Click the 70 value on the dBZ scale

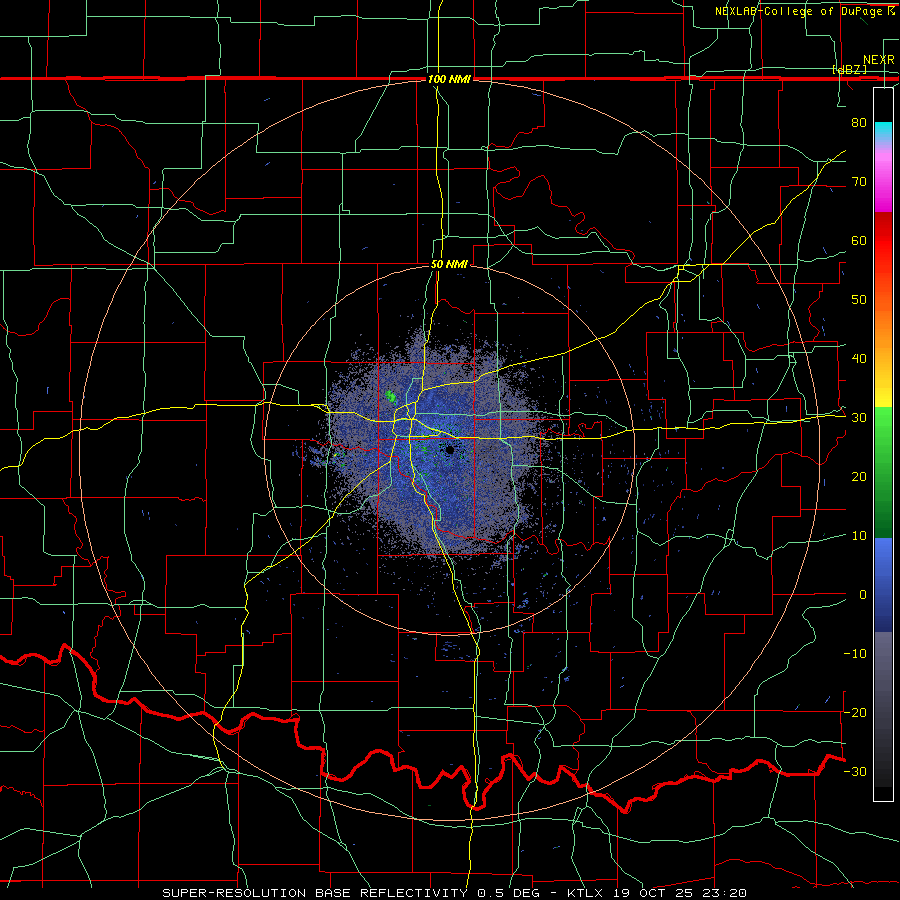[859, 182]
